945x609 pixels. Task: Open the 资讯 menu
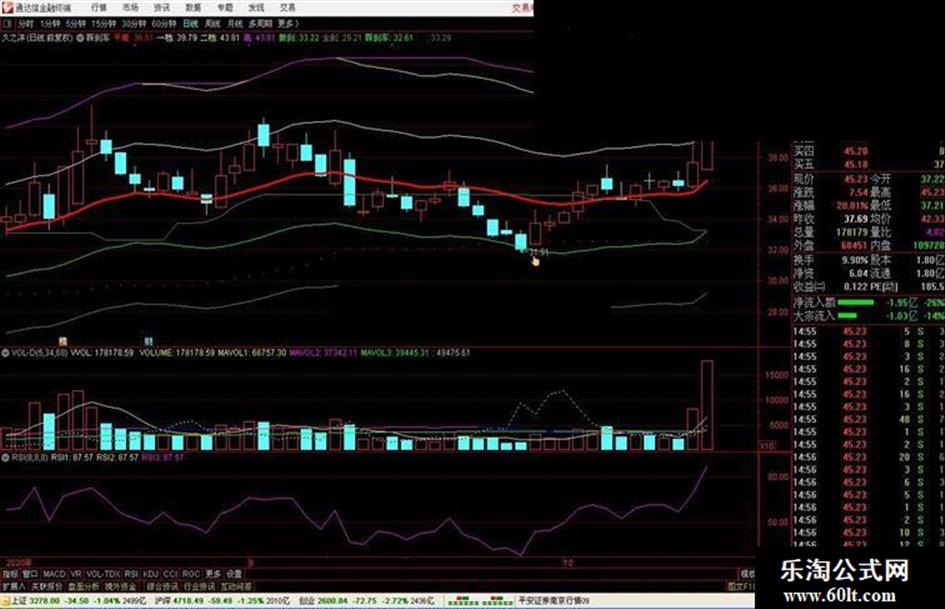162,8
